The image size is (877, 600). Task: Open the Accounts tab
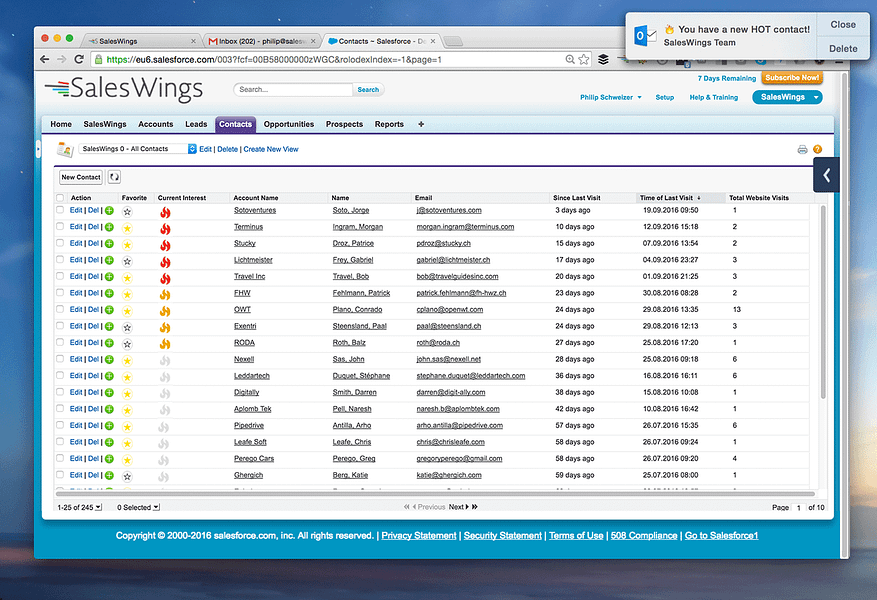(155, 124)
